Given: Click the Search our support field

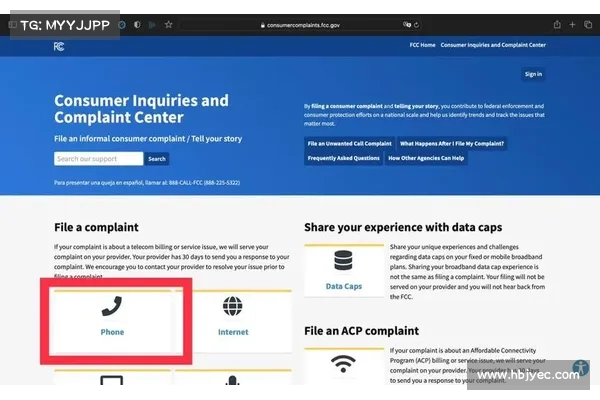Looking at the screenshot, I should pos(99,159).
